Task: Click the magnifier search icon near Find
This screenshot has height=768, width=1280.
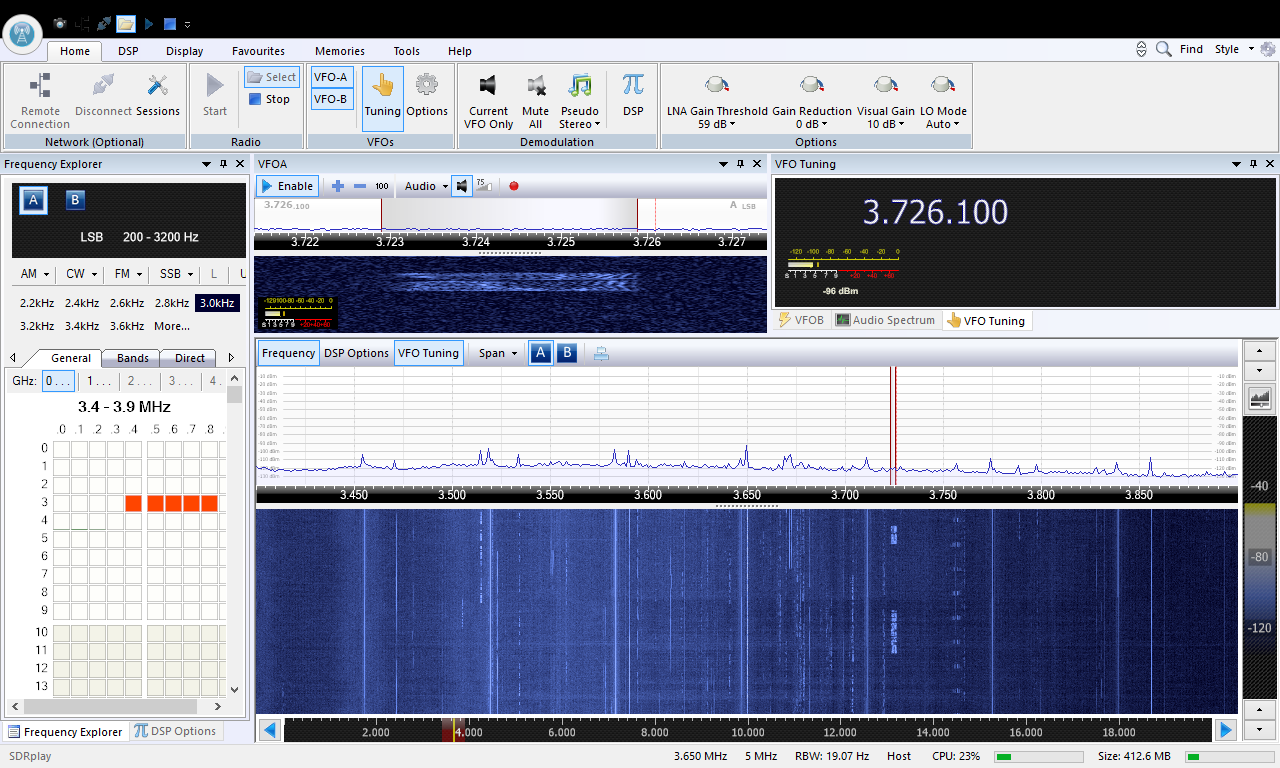Action: (1164, 49)
